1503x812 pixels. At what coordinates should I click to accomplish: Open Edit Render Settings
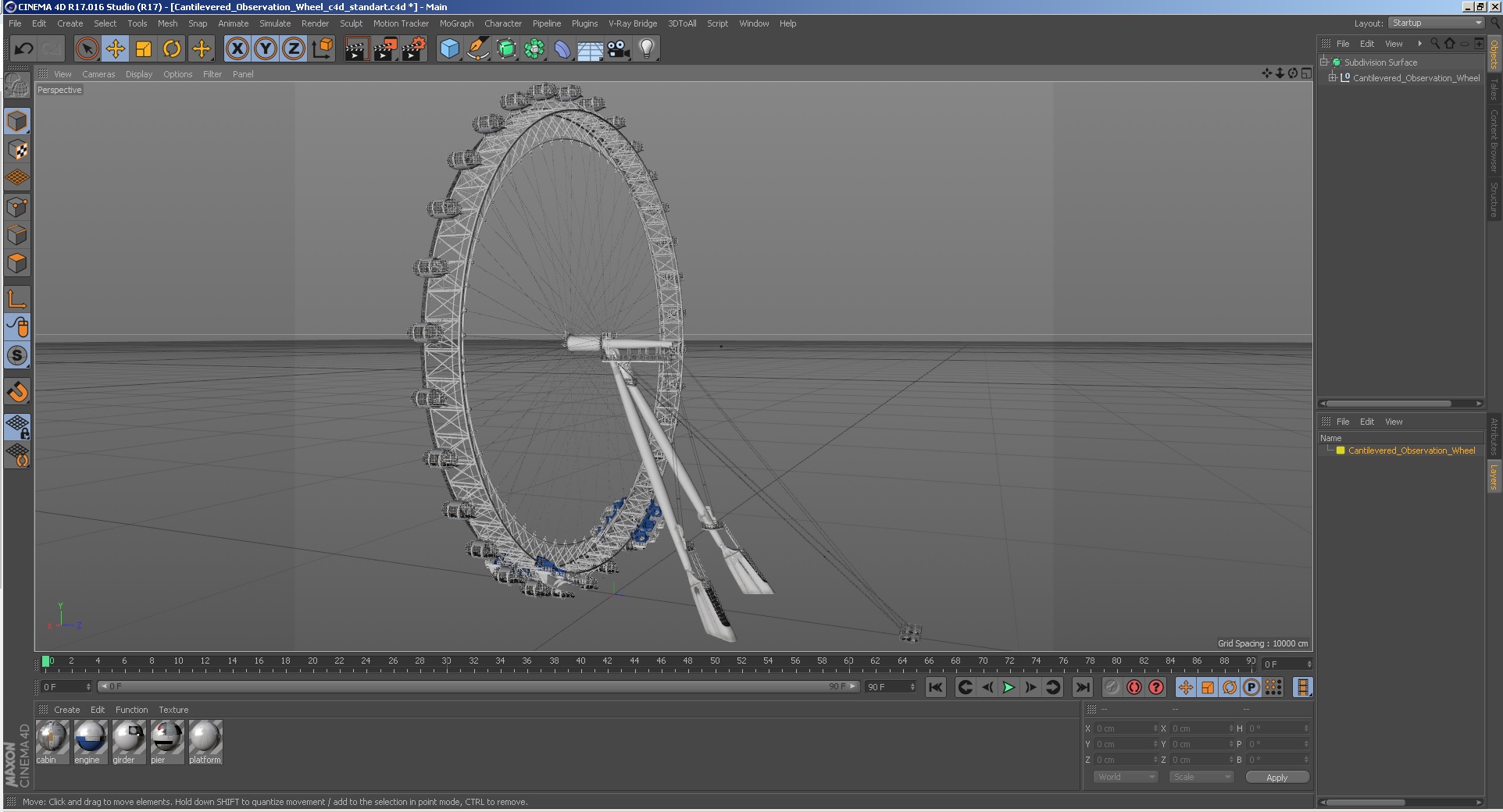[x=413, y=49]
